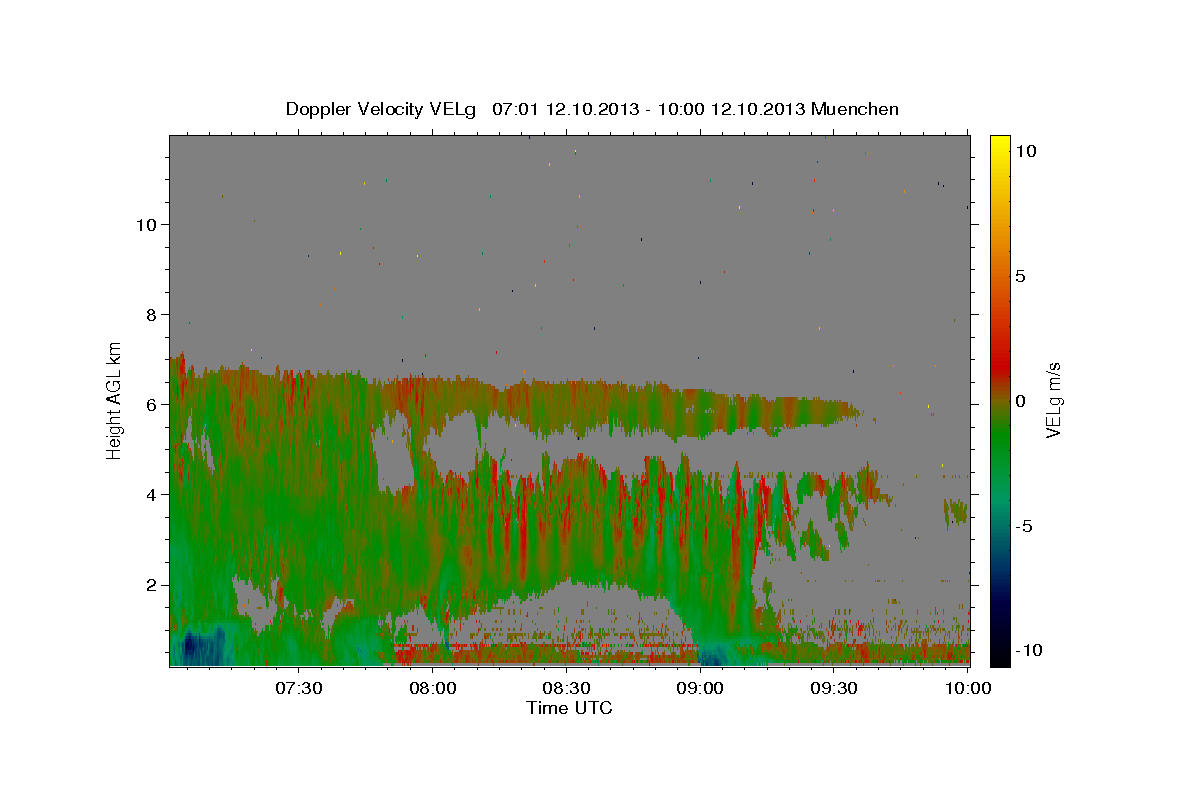The image size is (1200, 800).
Task: Click the 'Height AGL km' axis label
Action: [x=115, y=400]
